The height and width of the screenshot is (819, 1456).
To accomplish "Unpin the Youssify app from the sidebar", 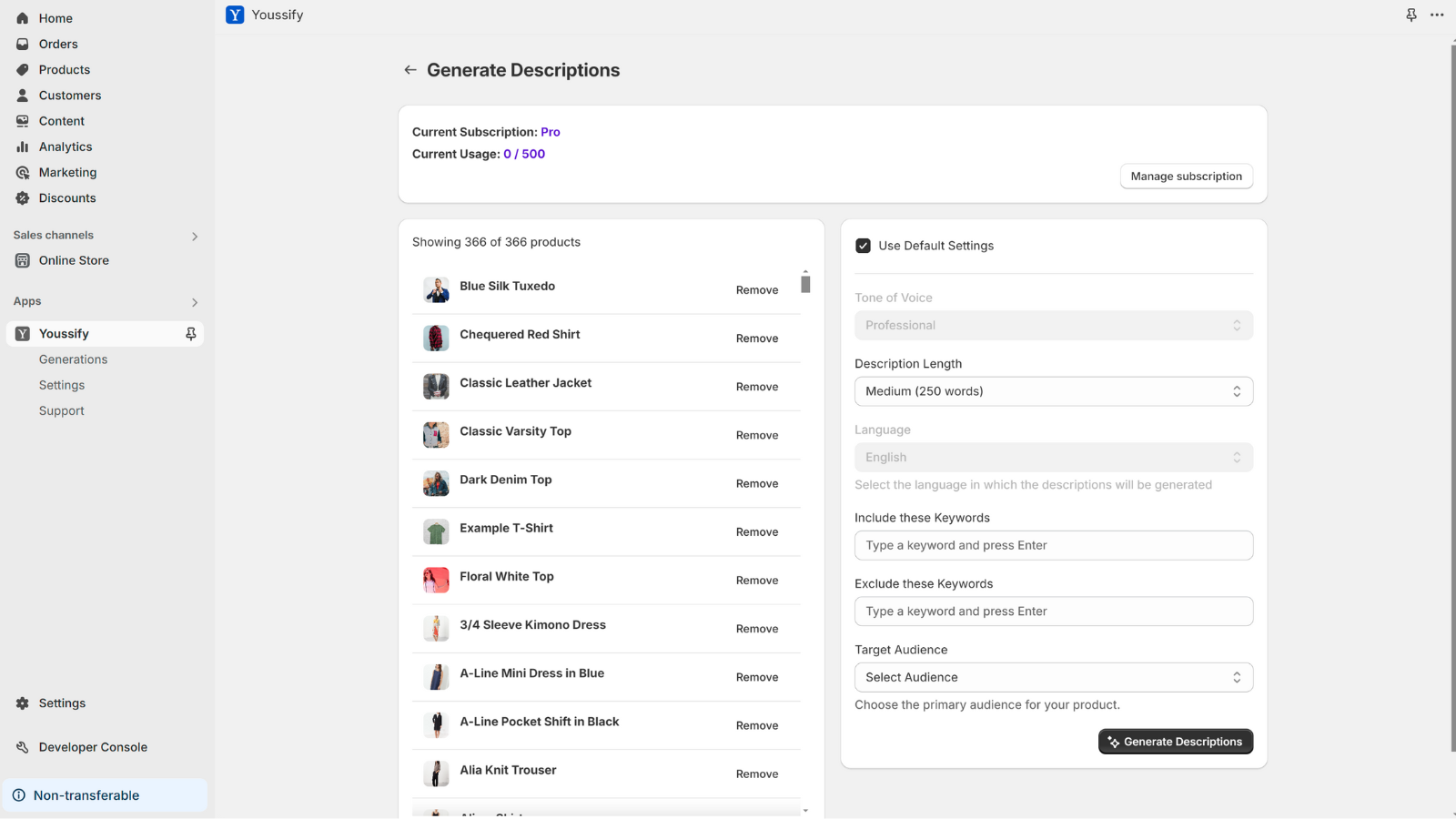I will 191,333.
